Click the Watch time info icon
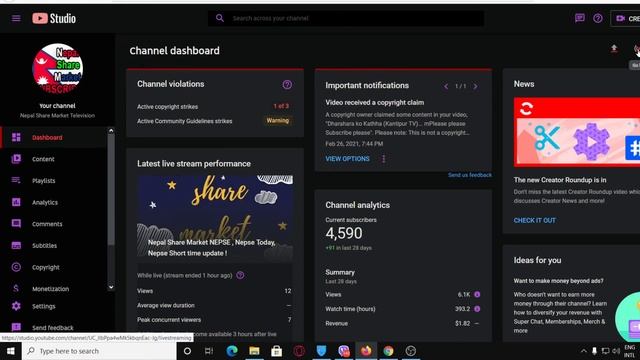This screenshot has height=360, width=640. 477,309
